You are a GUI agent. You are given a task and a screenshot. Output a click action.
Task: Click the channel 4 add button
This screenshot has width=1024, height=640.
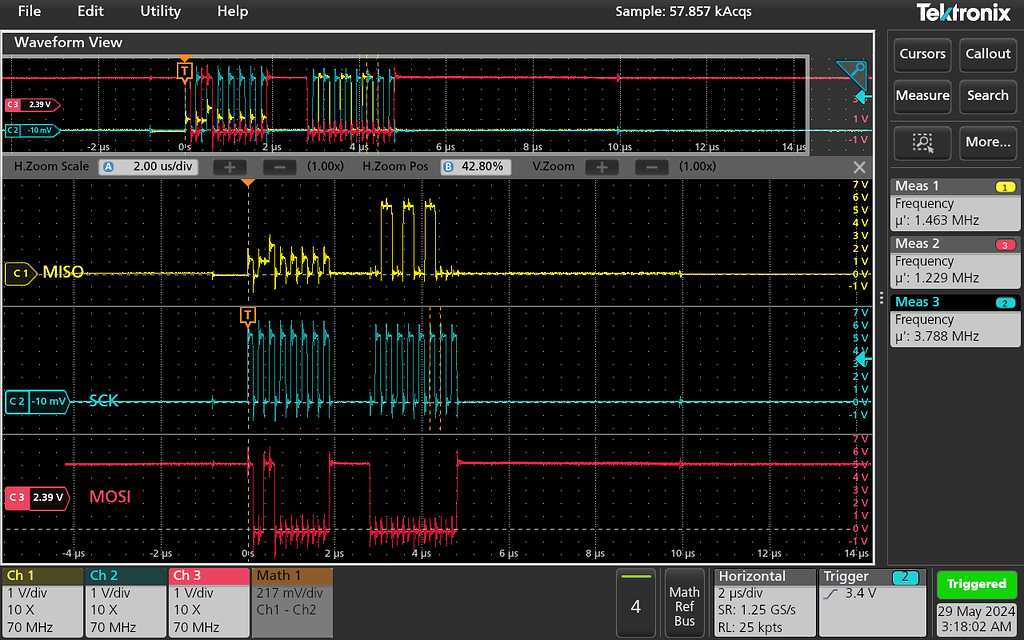click(635, 602)
